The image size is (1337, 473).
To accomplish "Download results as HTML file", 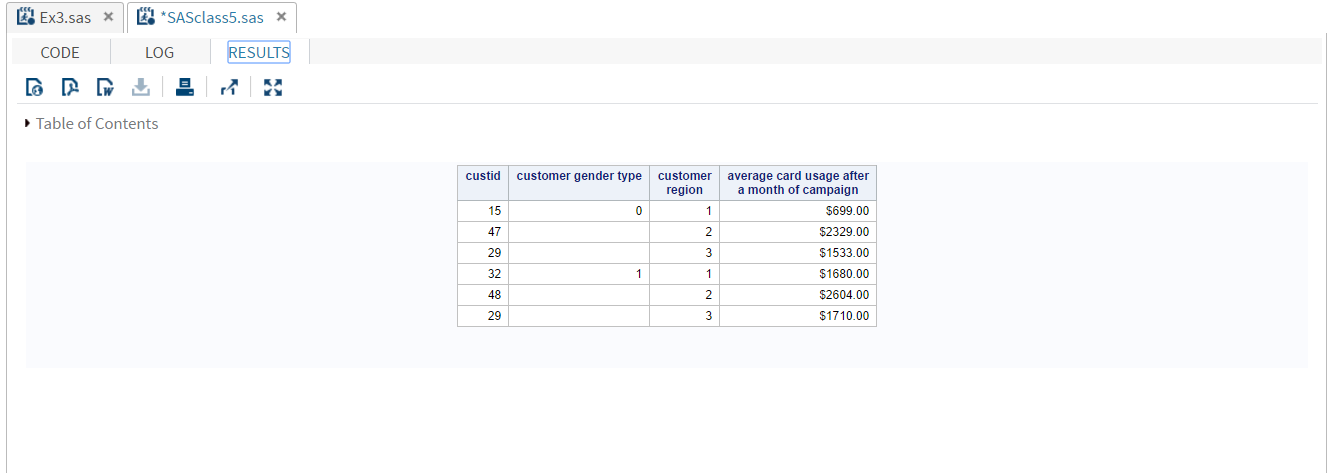I will click(34, 88).
